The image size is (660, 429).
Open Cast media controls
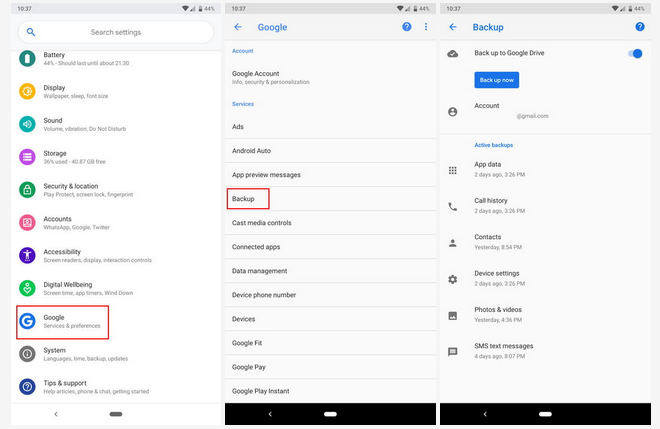(x=330, y=223)
